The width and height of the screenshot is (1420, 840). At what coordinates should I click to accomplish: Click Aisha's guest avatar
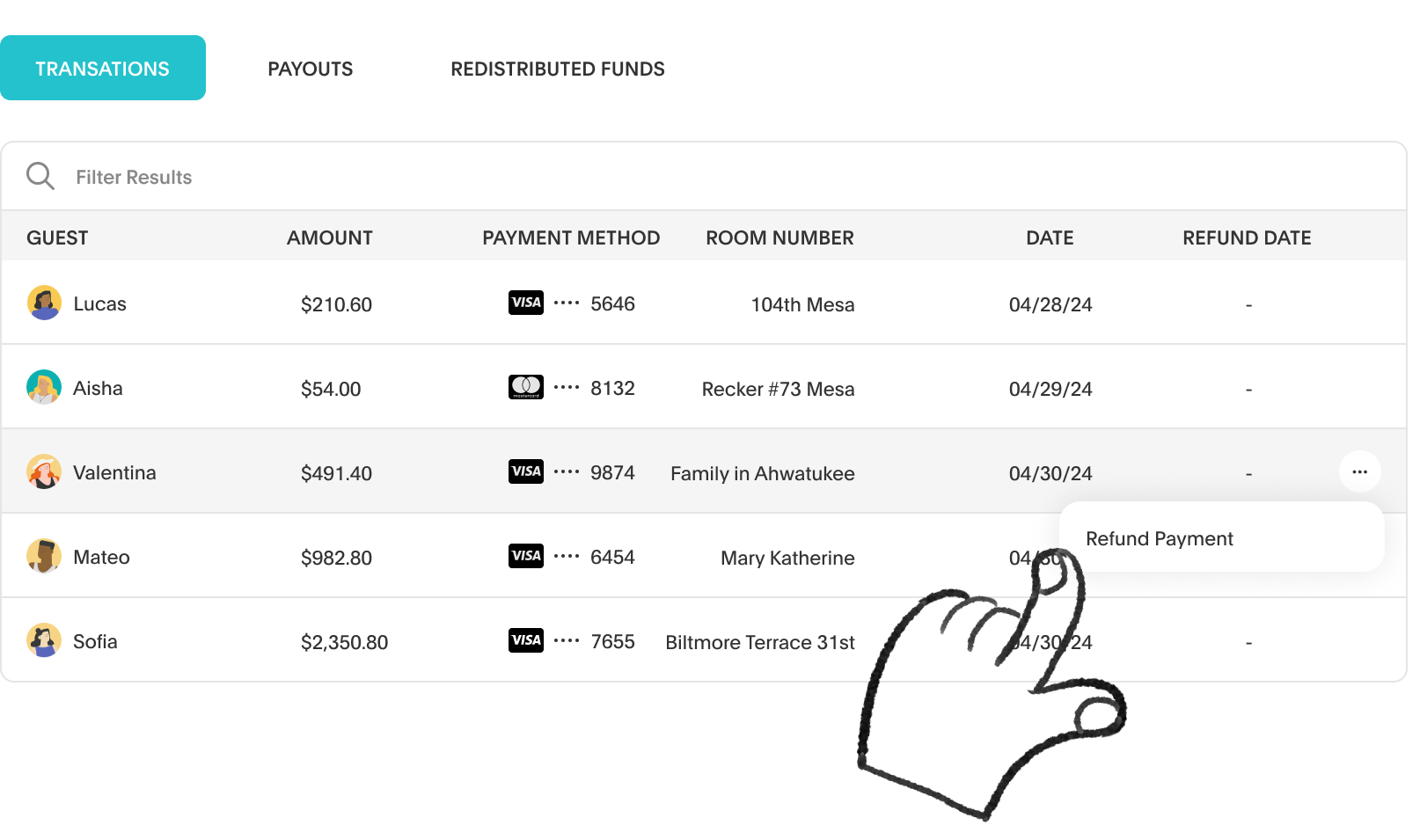(44, 388)
